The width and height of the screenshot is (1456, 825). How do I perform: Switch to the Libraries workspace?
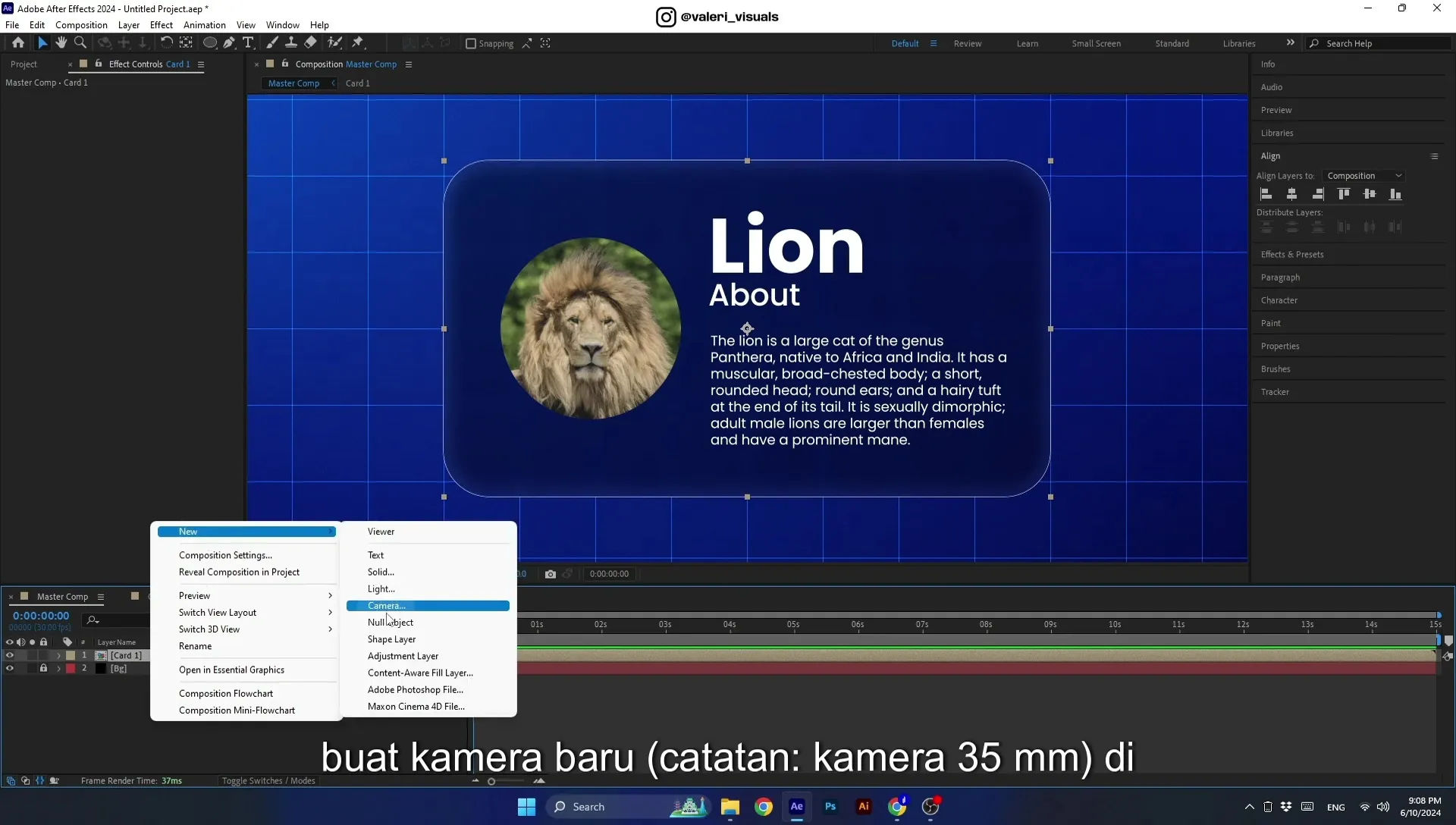click(1239, 43)
